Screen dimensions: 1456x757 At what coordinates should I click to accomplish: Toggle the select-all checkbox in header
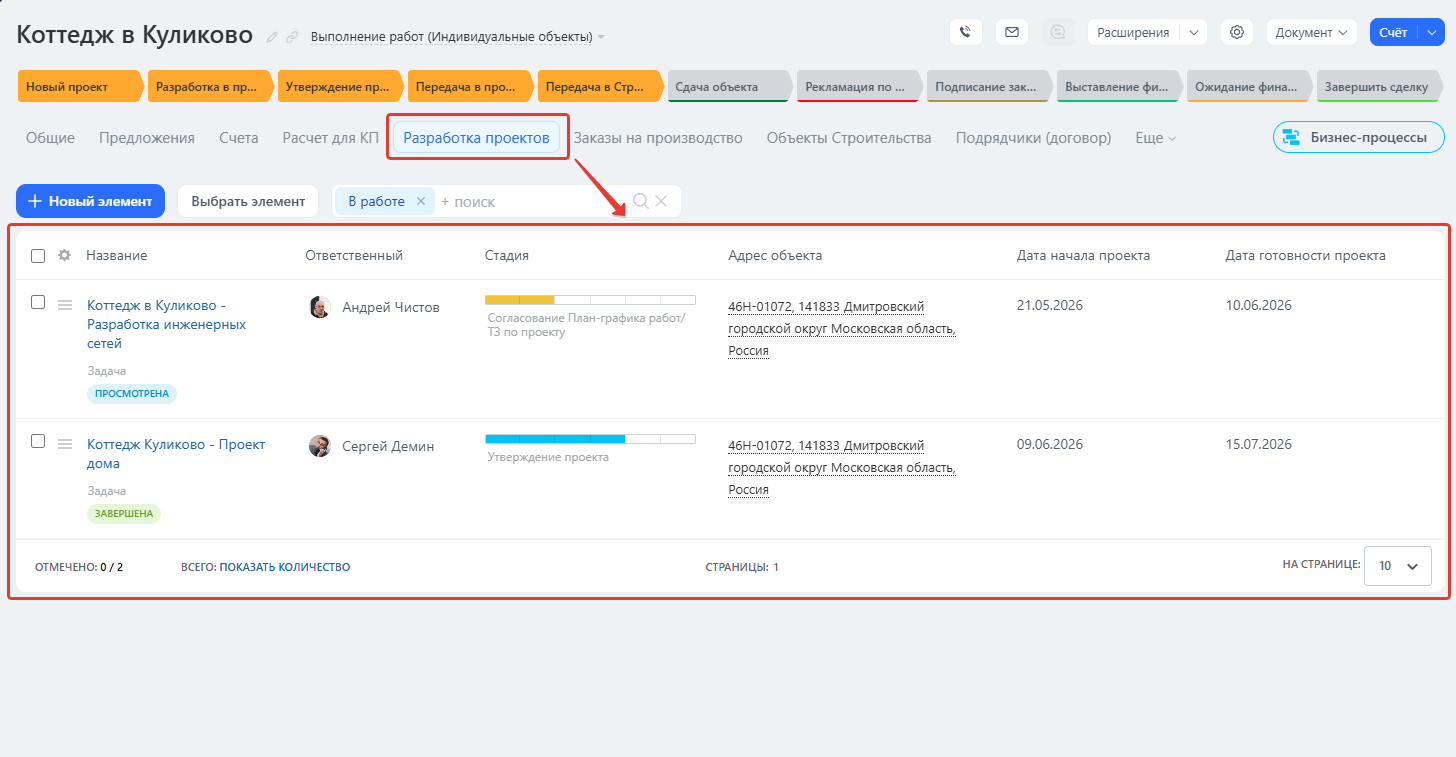[38, 256]
